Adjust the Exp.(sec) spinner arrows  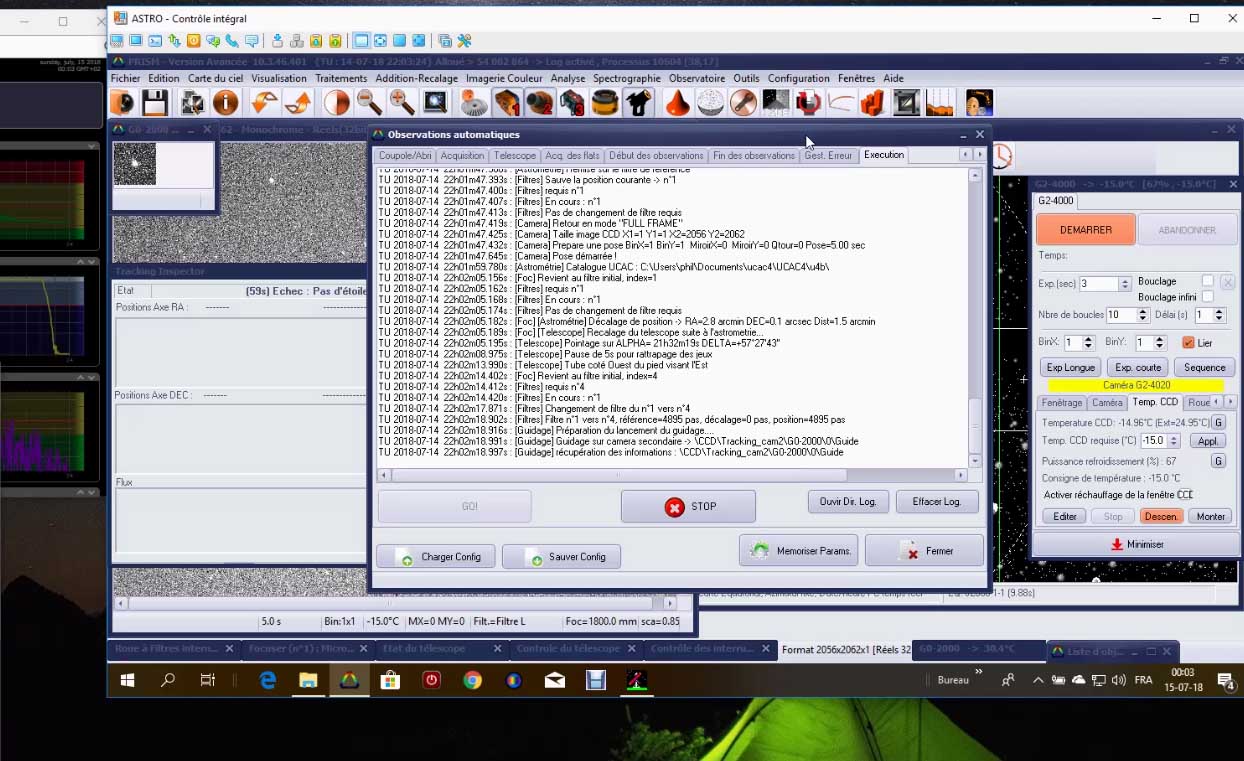pyautogui.click(x=1125, y=284)
